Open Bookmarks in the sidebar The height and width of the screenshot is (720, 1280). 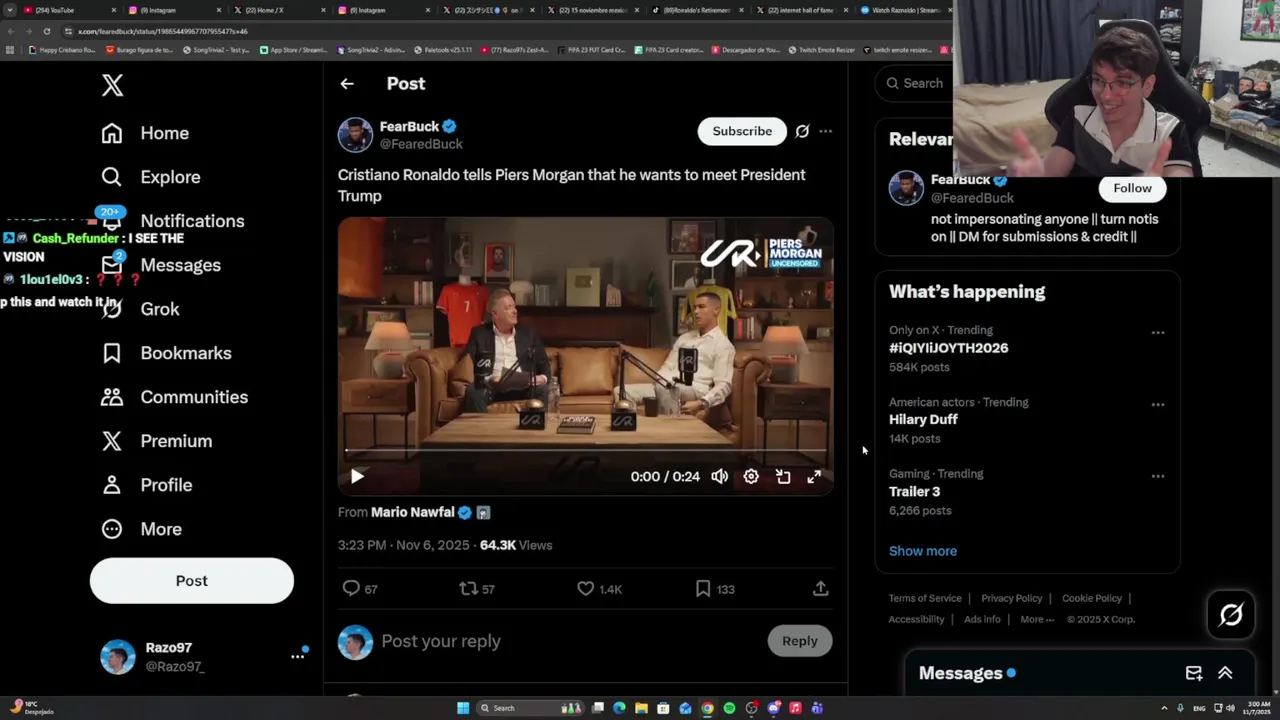pos(166,353)
